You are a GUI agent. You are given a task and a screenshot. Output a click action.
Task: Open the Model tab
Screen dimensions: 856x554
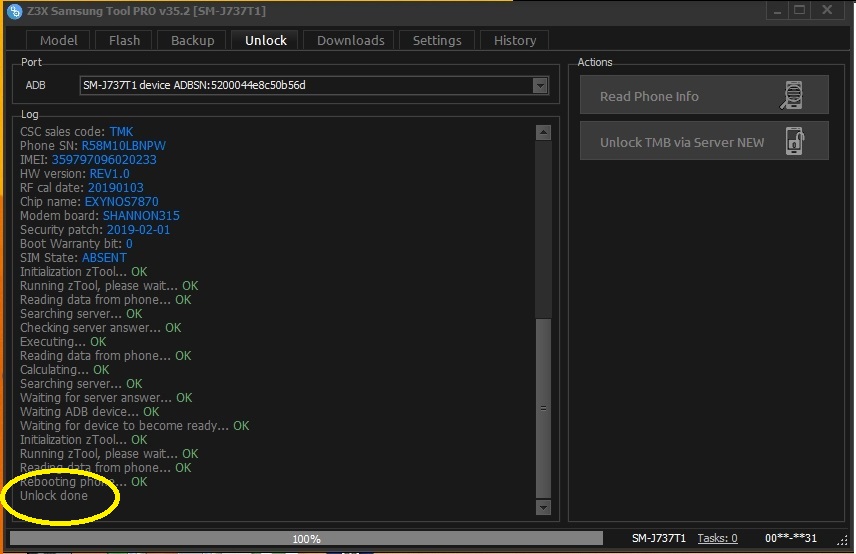coord(58,40)
